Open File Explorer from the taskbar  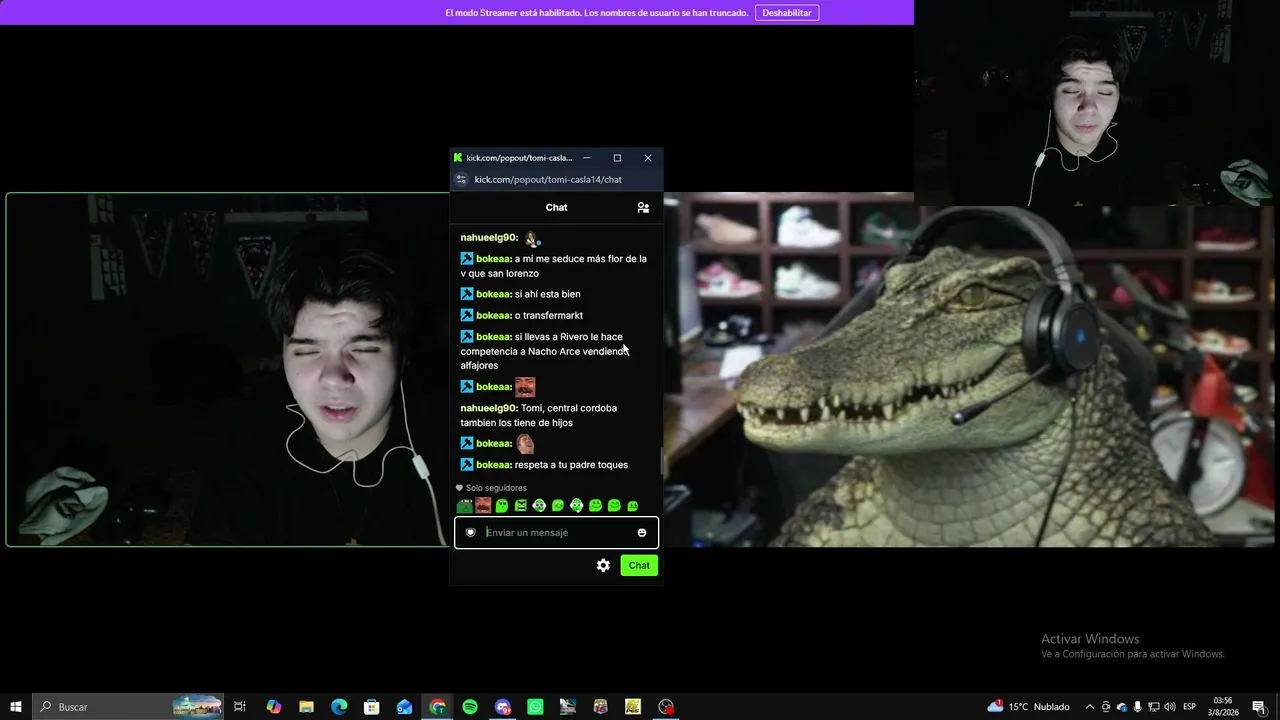click(307, 707)
